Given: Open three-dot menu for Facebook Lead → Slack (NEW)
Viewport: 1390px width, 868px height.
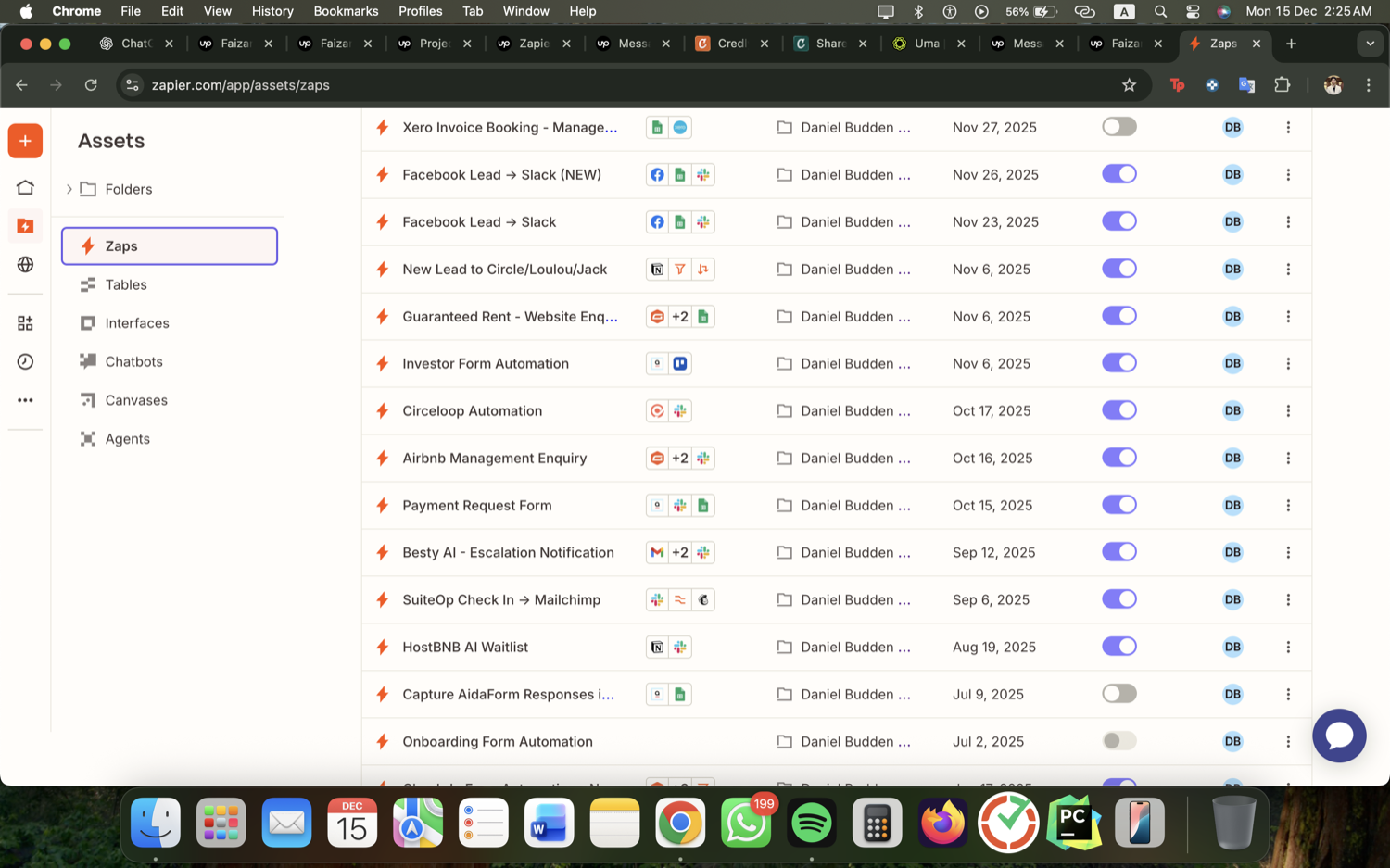Looking at the screenshot, I should click(x=1288, y=175).
